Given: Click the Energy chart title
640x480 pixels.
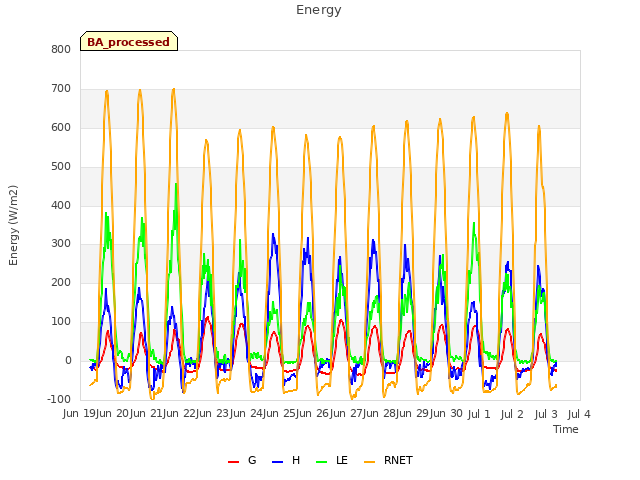Looking at the screenshot, I should tap(318, 10).
